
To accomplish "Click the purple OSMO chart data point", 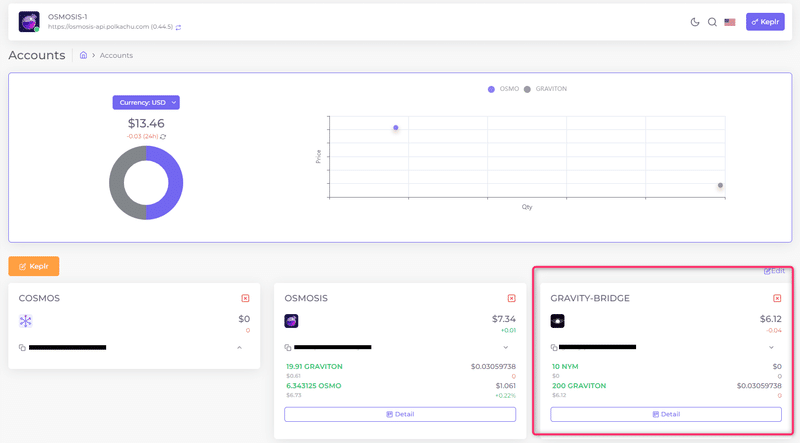I will [395, 128].
